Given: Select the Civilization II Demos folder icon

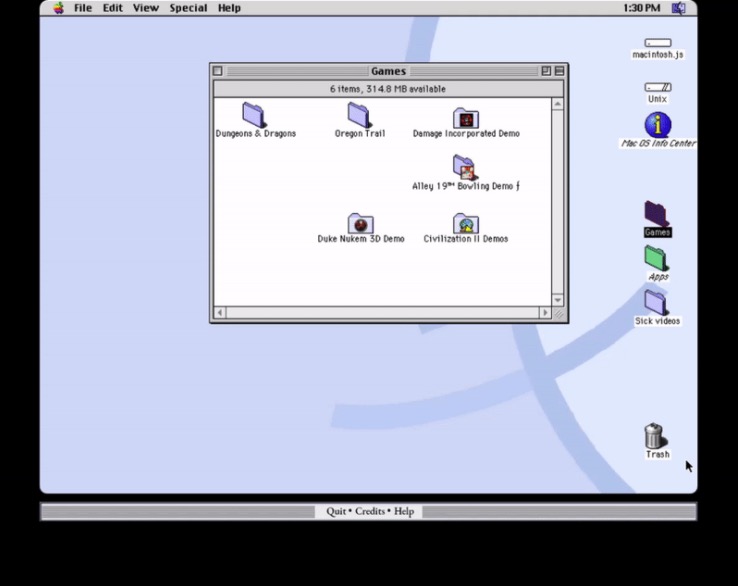Looking at the screenshot, I should click(x=466, y=223).
